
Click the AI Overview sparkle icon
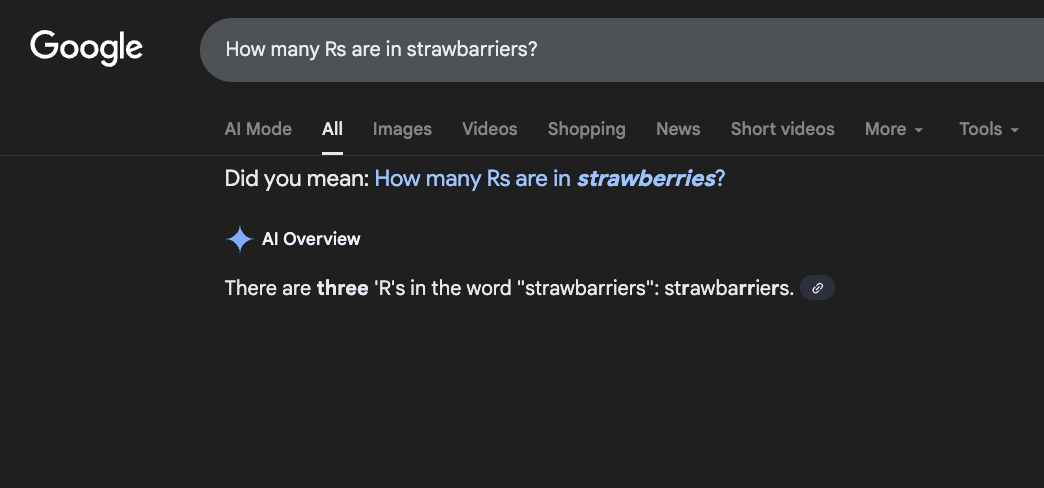(239, 239)
